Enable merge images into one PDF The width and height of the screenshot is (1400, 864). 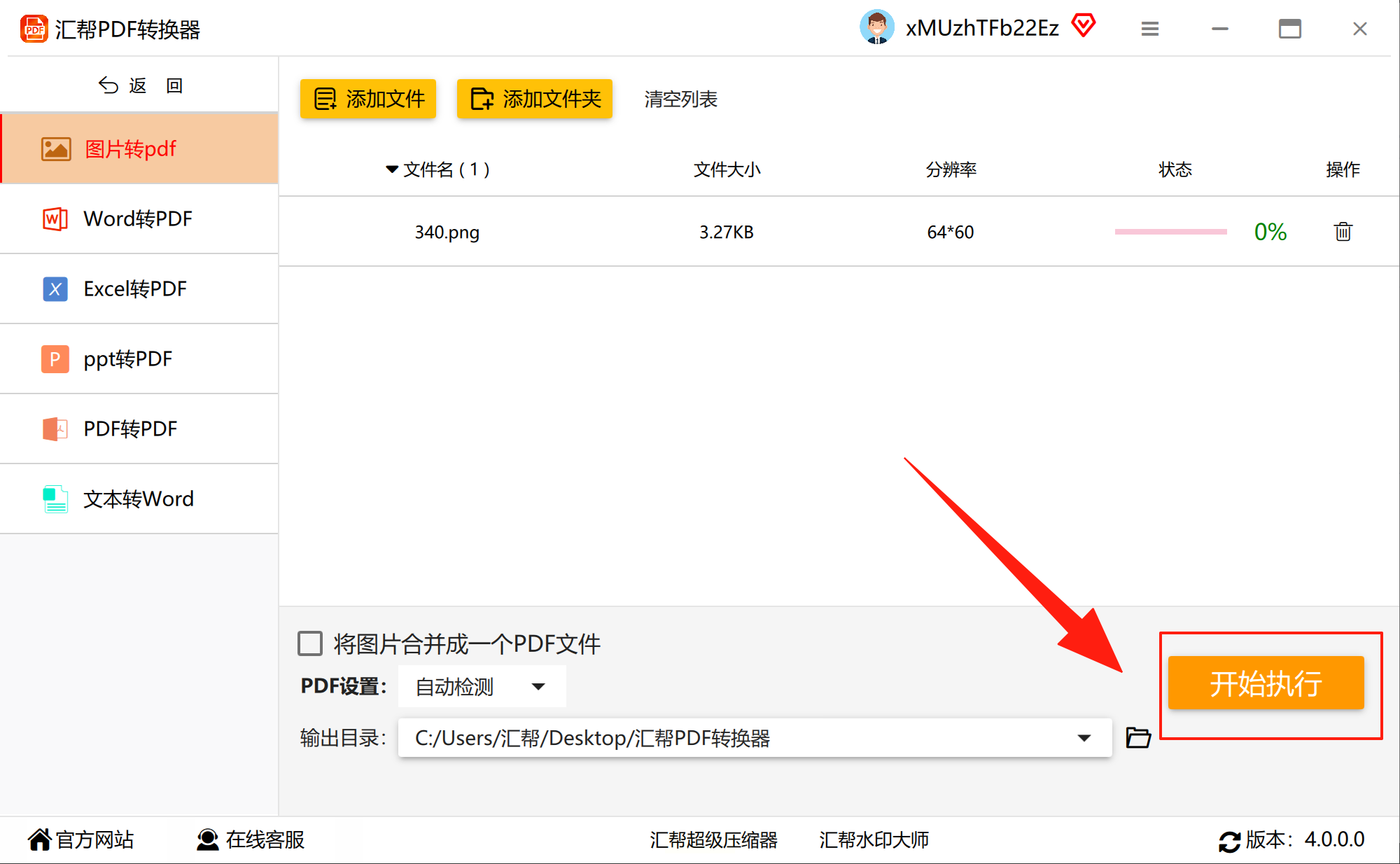310,643
